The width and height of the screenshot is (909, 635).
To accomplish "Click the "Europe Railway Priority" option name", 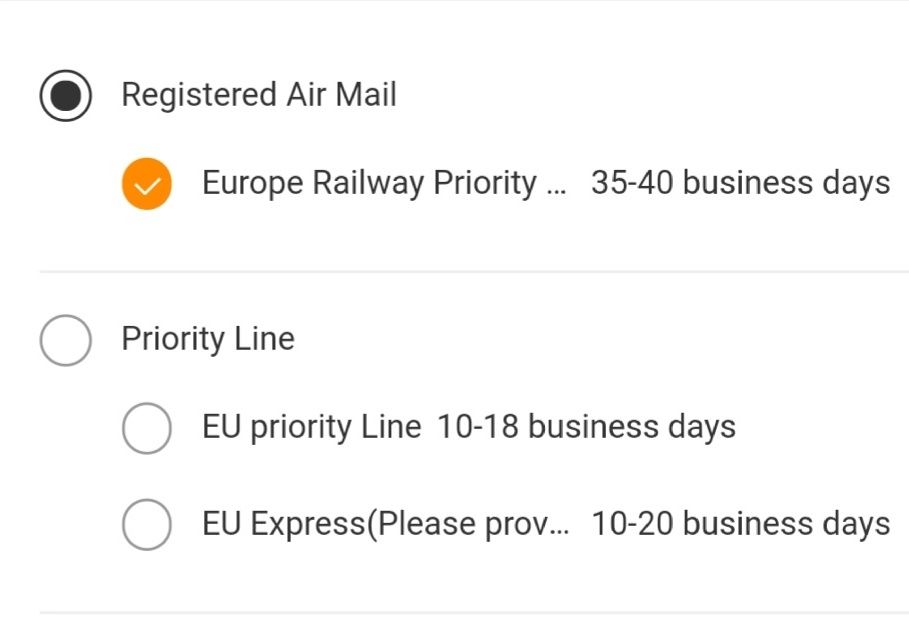I will click(x=369, y=183).
